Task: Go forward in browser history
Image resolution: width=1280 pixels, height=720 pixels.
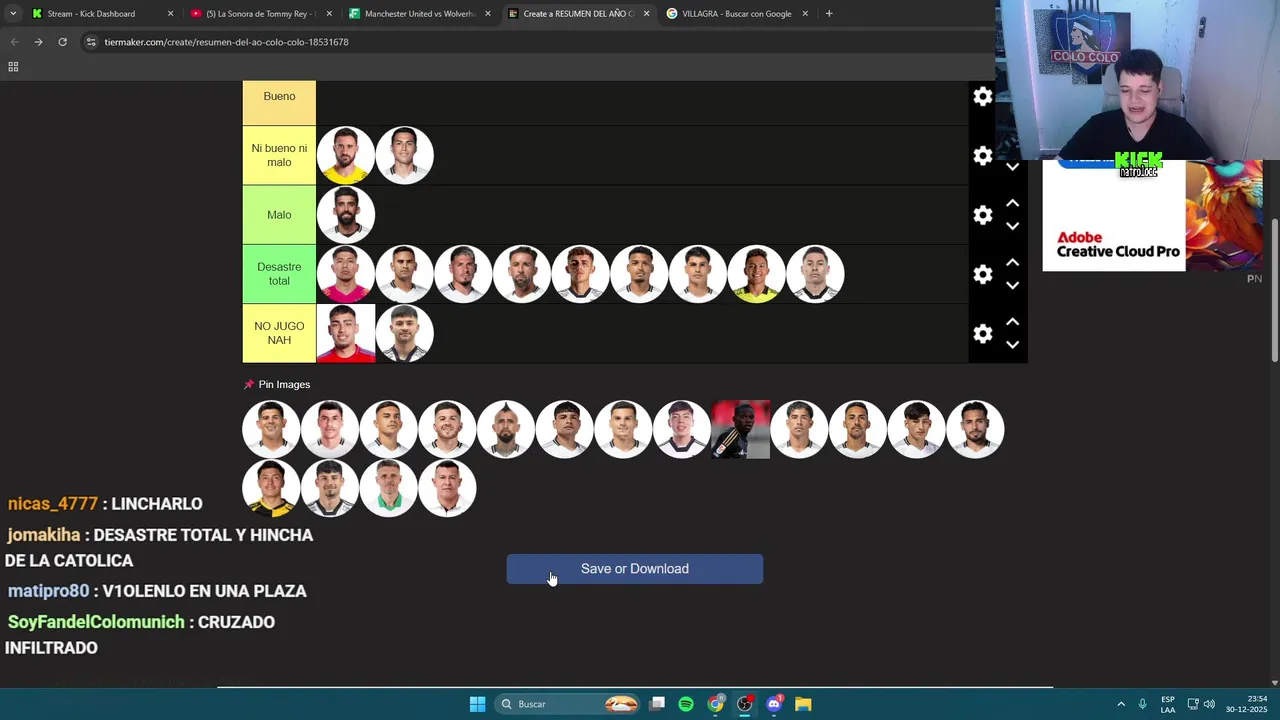Action: pyautogui.click(x=38, y=42)
